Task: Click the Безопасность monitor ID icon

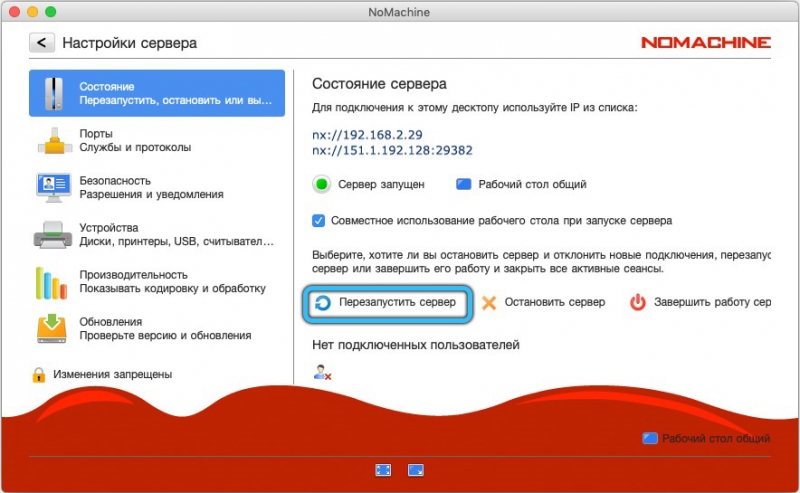Action: pyautogui.click(x=53, y=188)
